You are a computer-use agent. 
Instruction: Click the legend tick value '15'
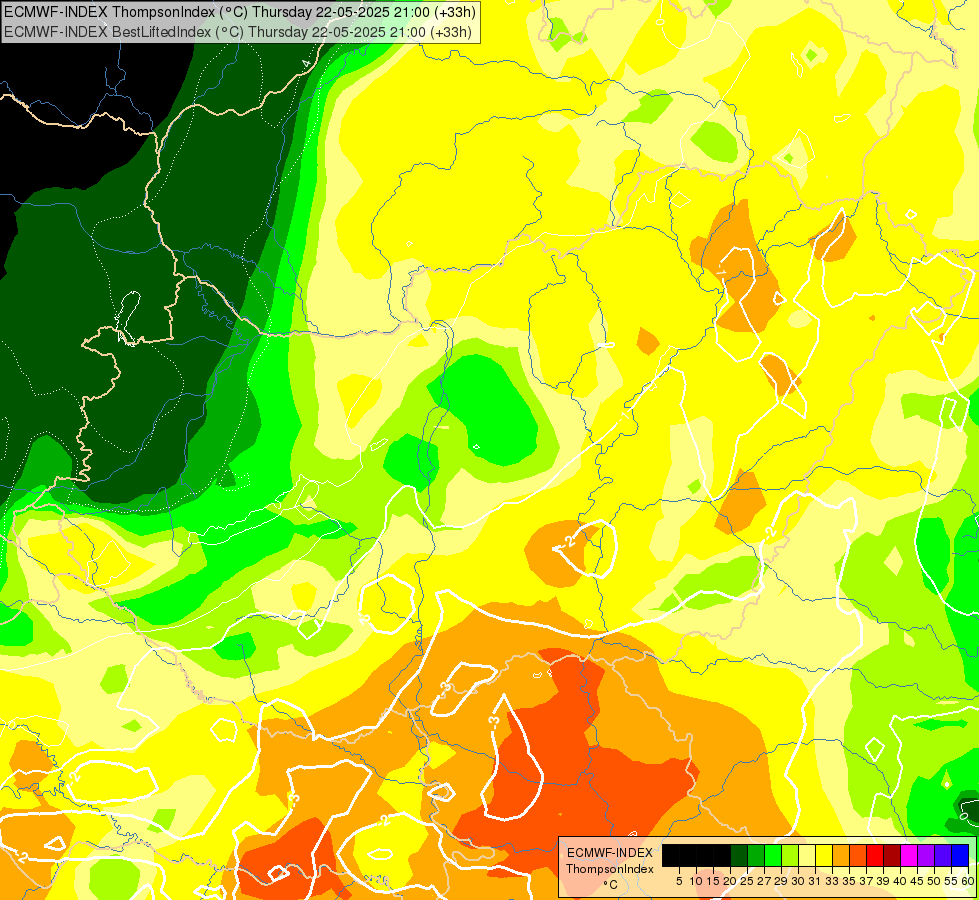[713, 881]
